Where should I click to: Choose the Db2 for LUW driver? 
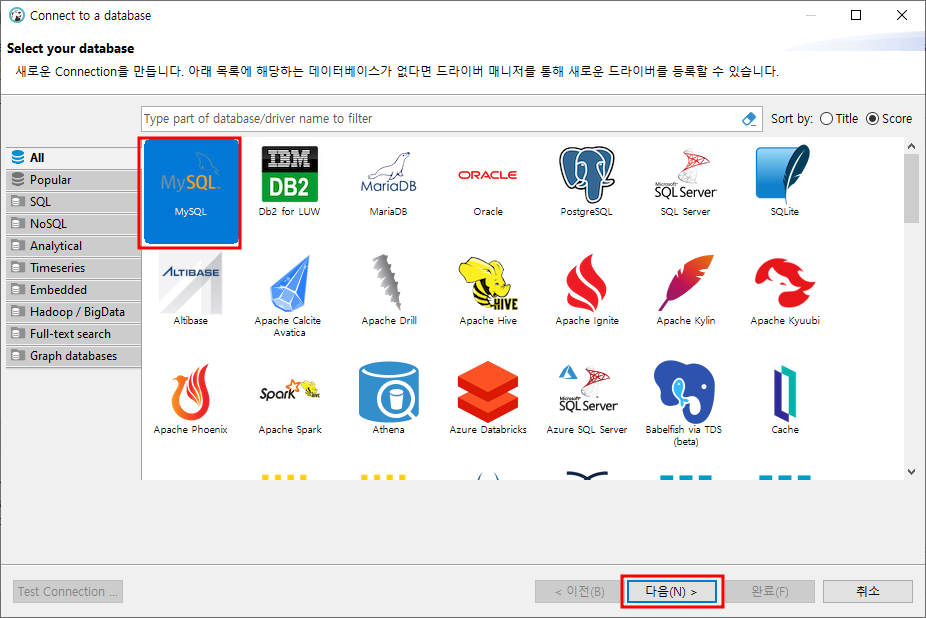[x=289, y=181]
